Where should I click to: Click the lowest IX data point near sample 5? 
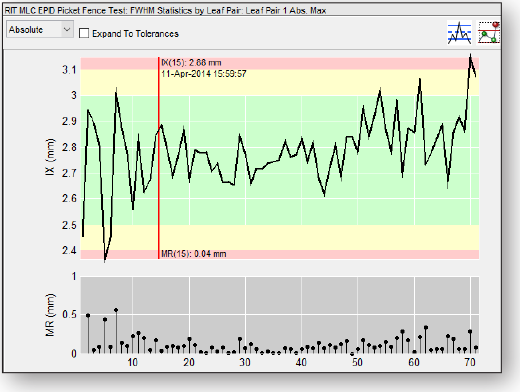point(105,260)
